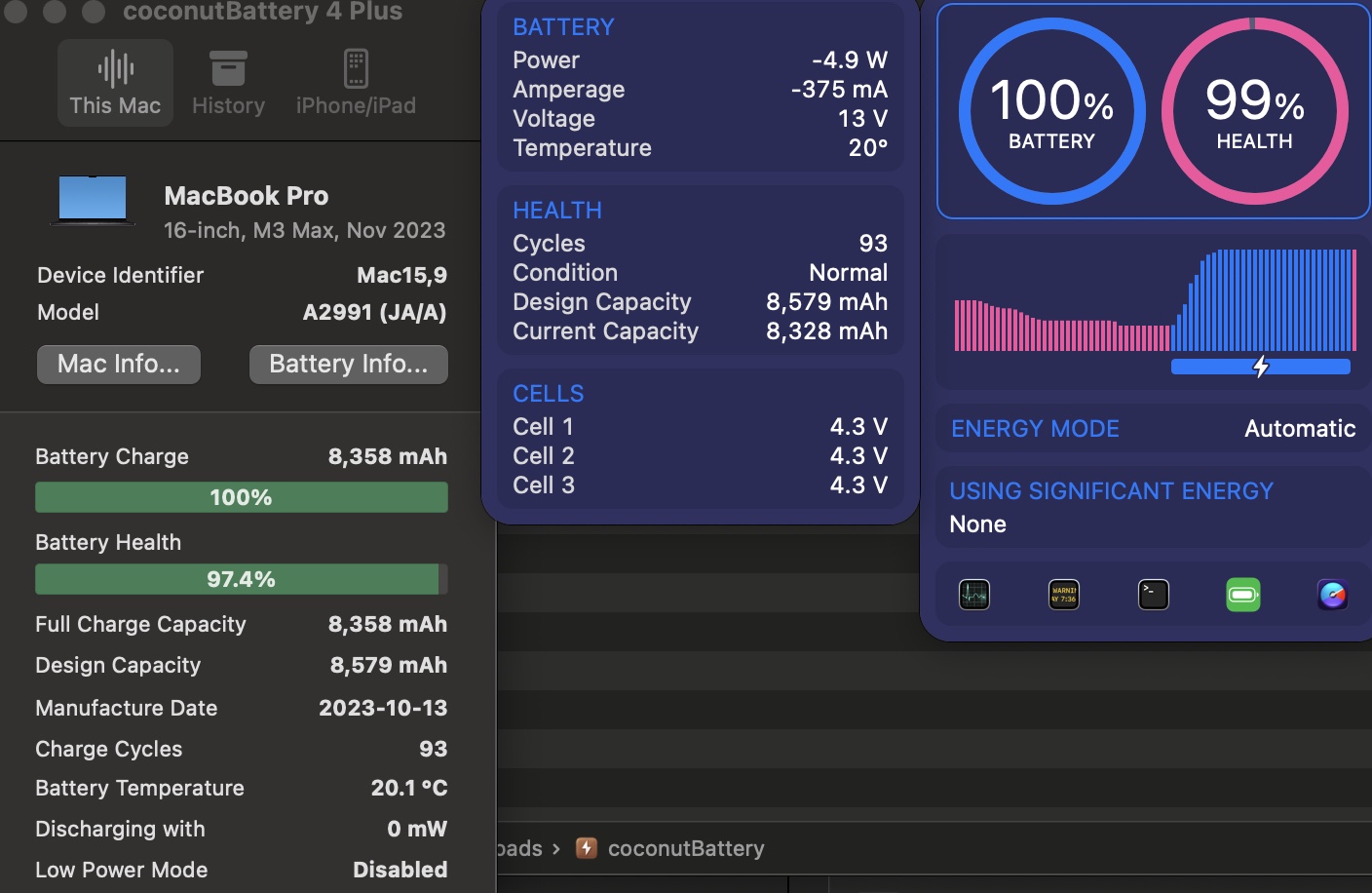The height and width of the screenshot is (893, 1372).
Task: Click the Current Capacity 8,328 mAh value
Action: [x=827, y=331]
